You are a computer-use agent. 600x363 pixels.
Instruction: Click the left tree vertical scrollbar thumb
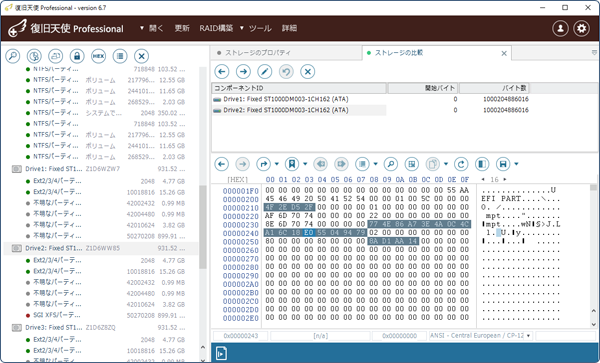(203, 227)
